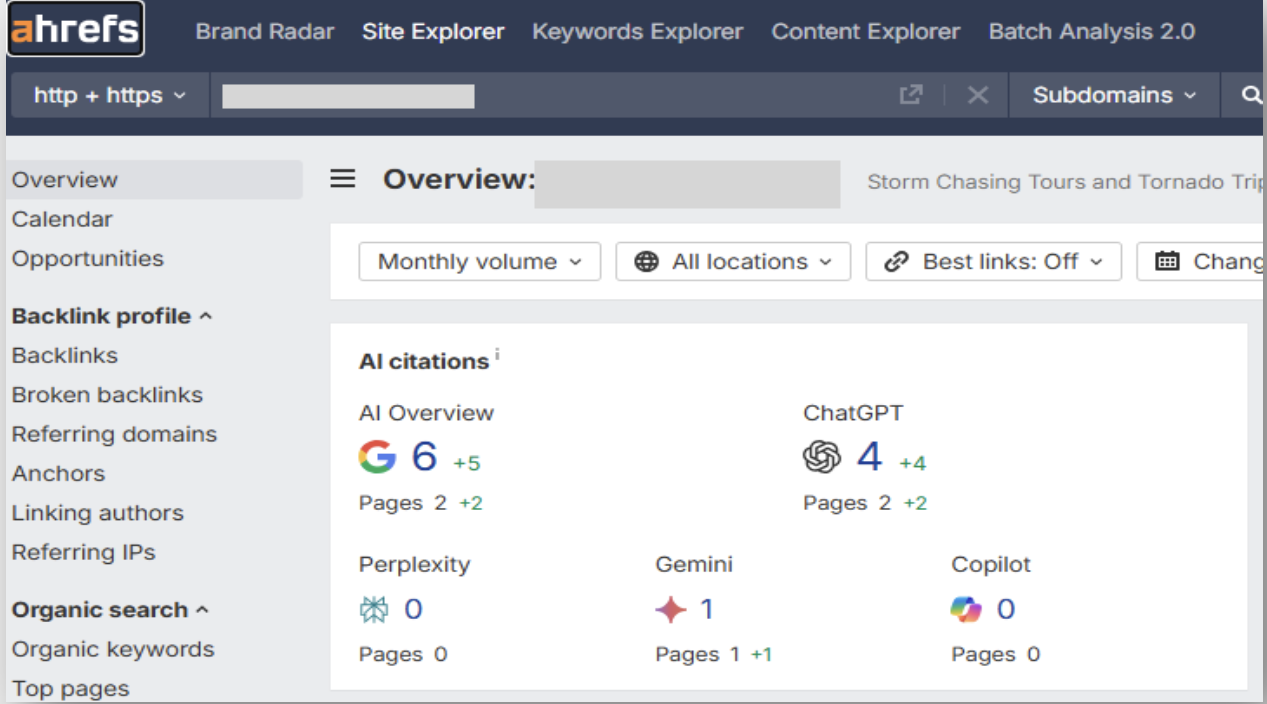This screenshot has height=704, width=1267.
Task: Open the Referring IPs report
Action: tap(83, 552)
